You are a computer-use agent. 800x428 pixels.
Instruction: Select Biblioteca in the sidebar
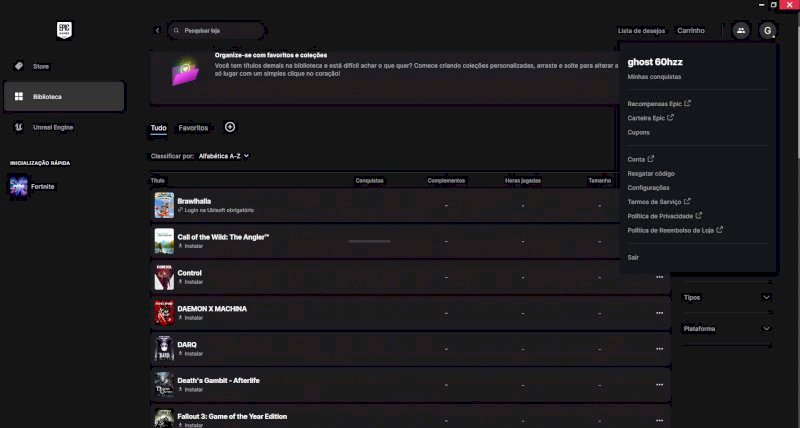64,96
